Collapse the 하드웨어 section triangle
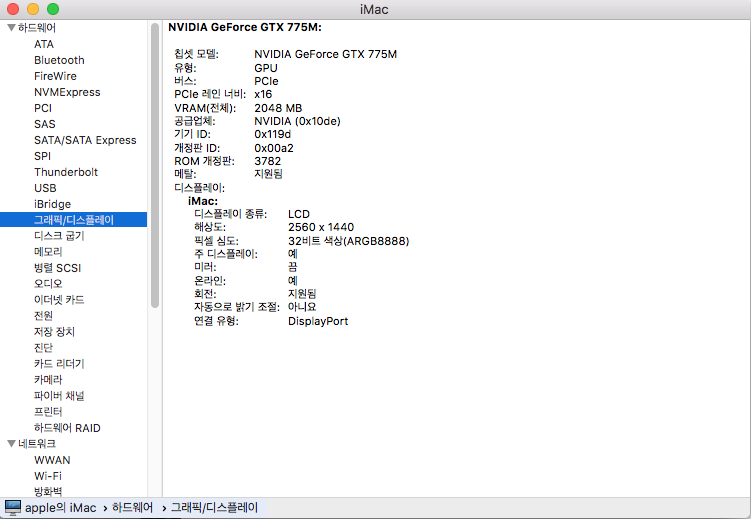 (x=10, y=28)
